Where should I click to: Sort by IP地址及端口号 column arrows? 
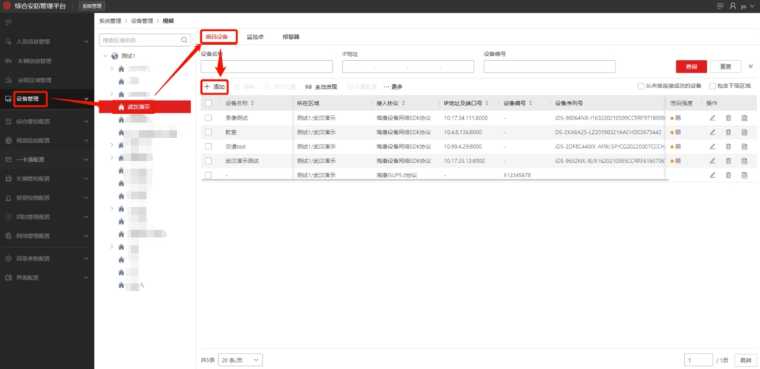(x=487, y=103)
